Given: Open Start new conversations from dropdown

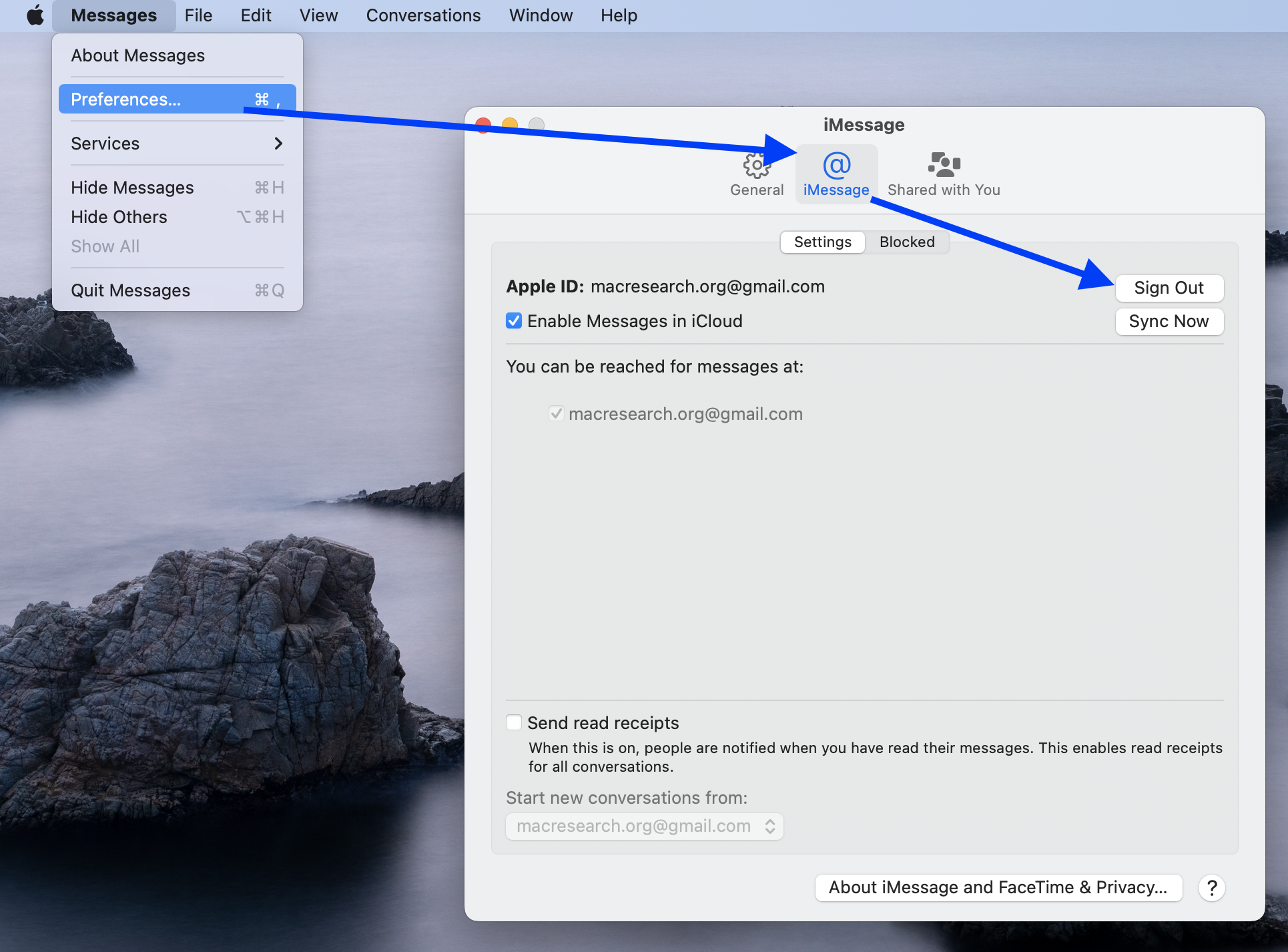Looking at the screenshot, I should [x=645, y=826].
